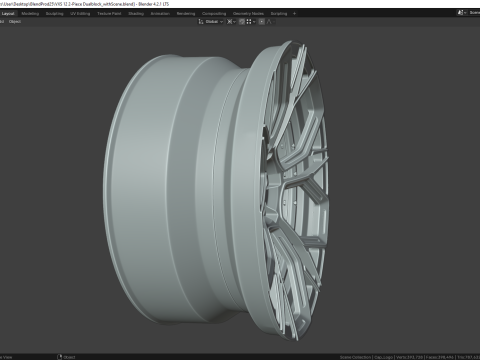The width and height of the screenshot is (480, 360).
Task: Click the scene browse icon
Action: [461, 13]
